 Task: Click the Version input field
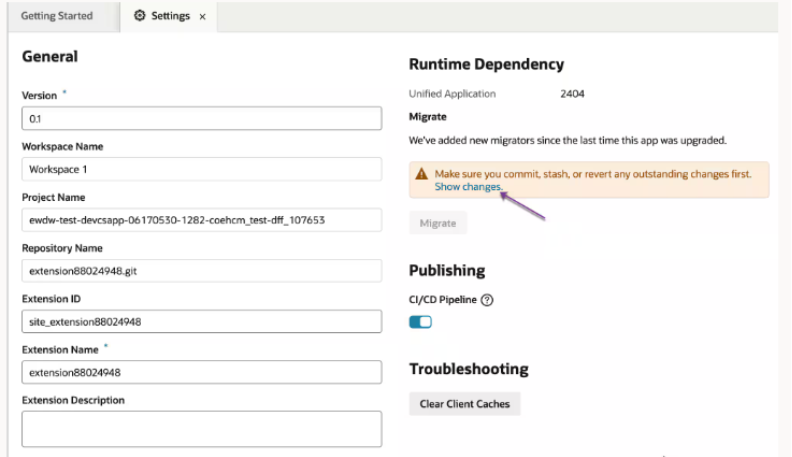(x=202, y=118)
